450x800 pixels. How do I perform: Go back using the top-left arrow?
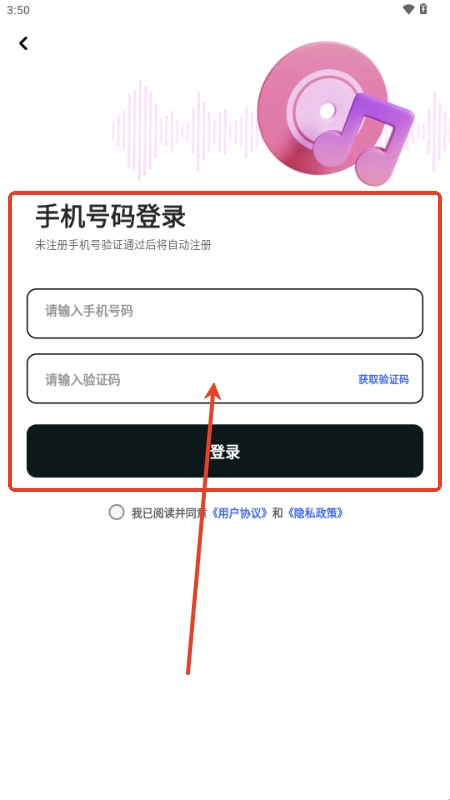tap(23, 43)
